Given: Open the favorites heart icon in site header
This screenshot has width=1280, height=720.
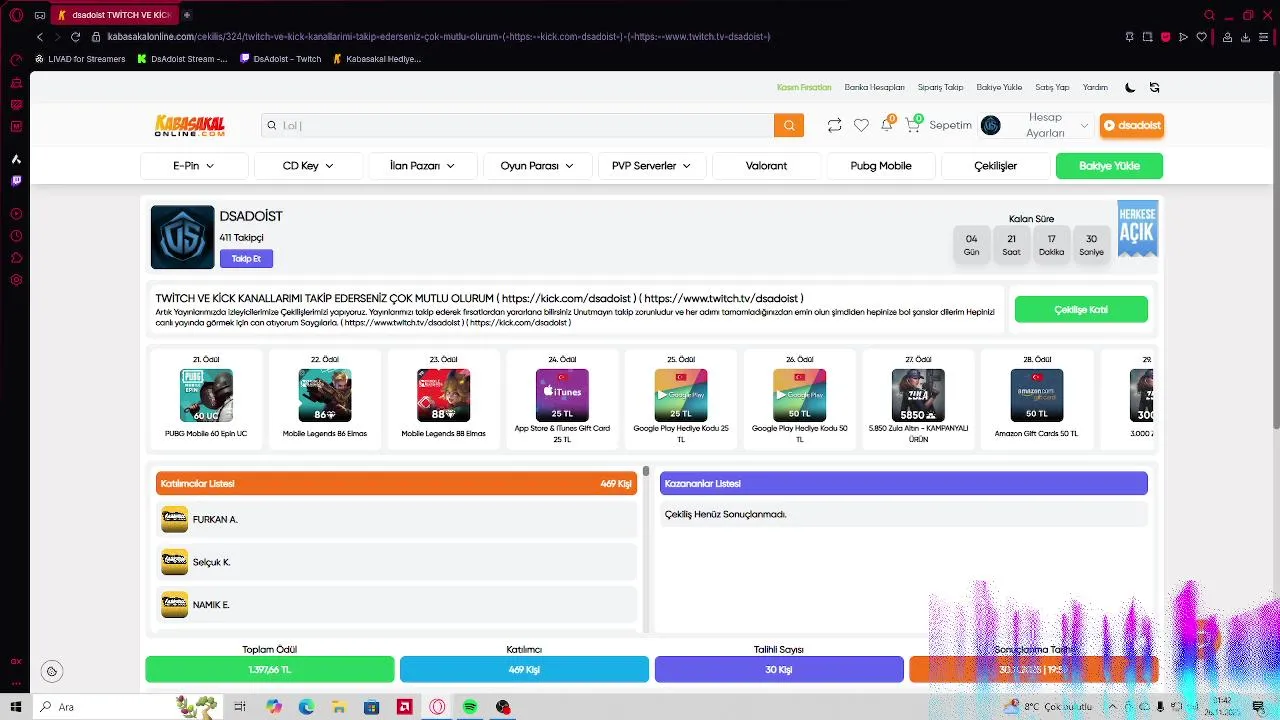Looking at the screenshot, I should point(861,125).
